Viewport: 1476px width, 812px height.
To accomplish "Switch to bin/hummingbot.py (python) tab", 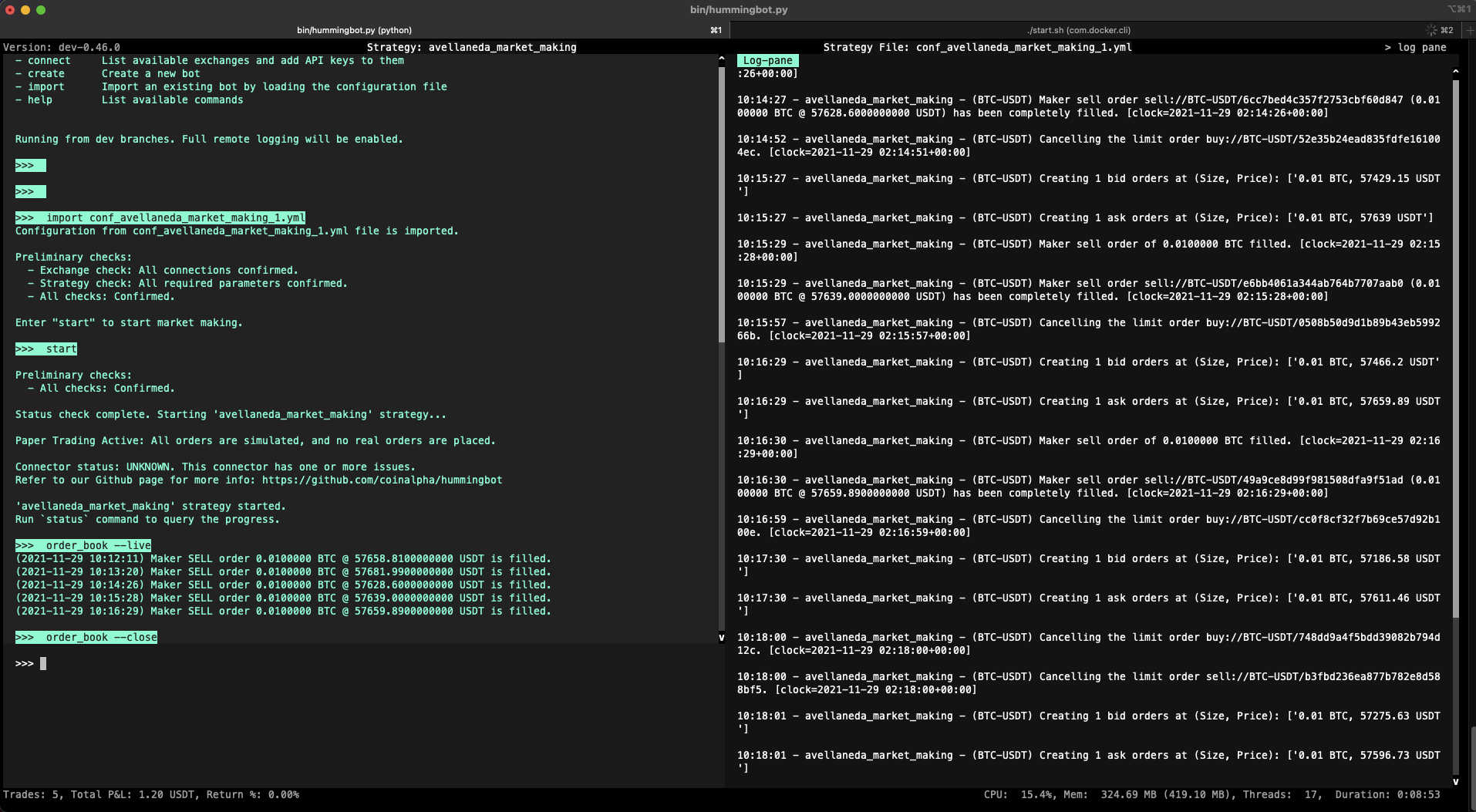I will tap(355, 30).
